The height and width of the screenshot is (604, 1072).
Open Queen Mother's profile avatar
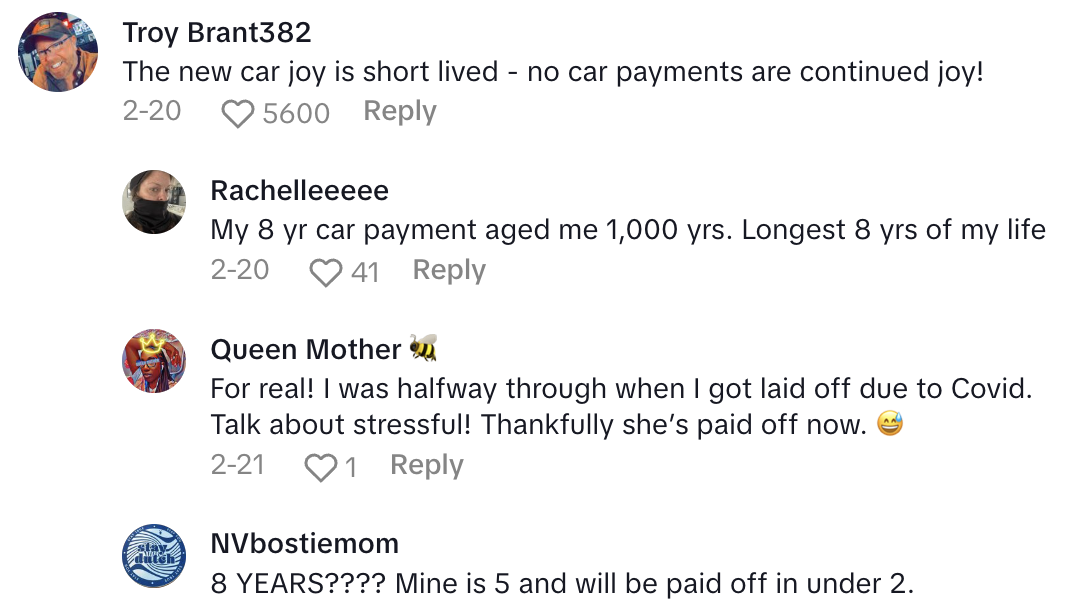(154, 362)
